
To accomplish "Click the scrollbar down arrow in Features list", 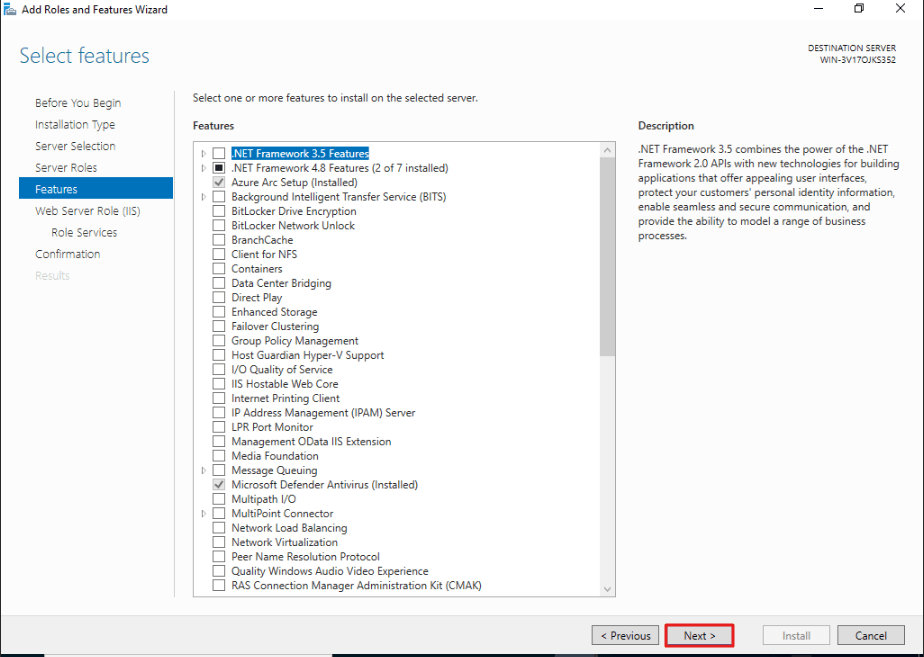I will pos(608,589).
